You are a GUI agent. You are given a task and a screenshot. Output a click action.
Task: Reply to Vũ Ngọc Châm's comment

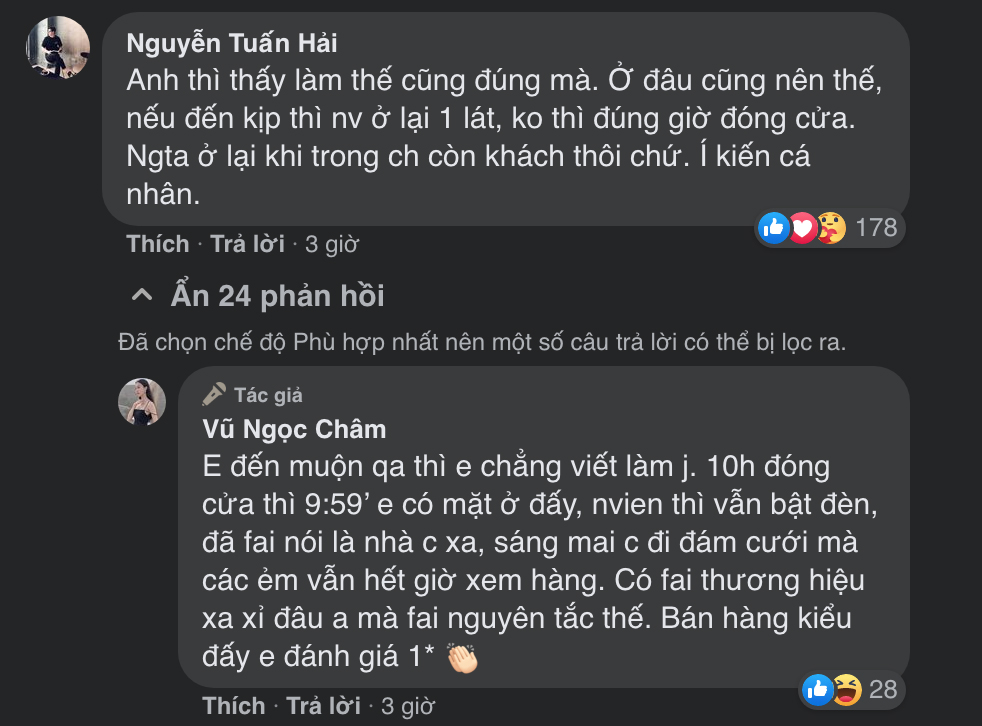click(x=323, y=706)
